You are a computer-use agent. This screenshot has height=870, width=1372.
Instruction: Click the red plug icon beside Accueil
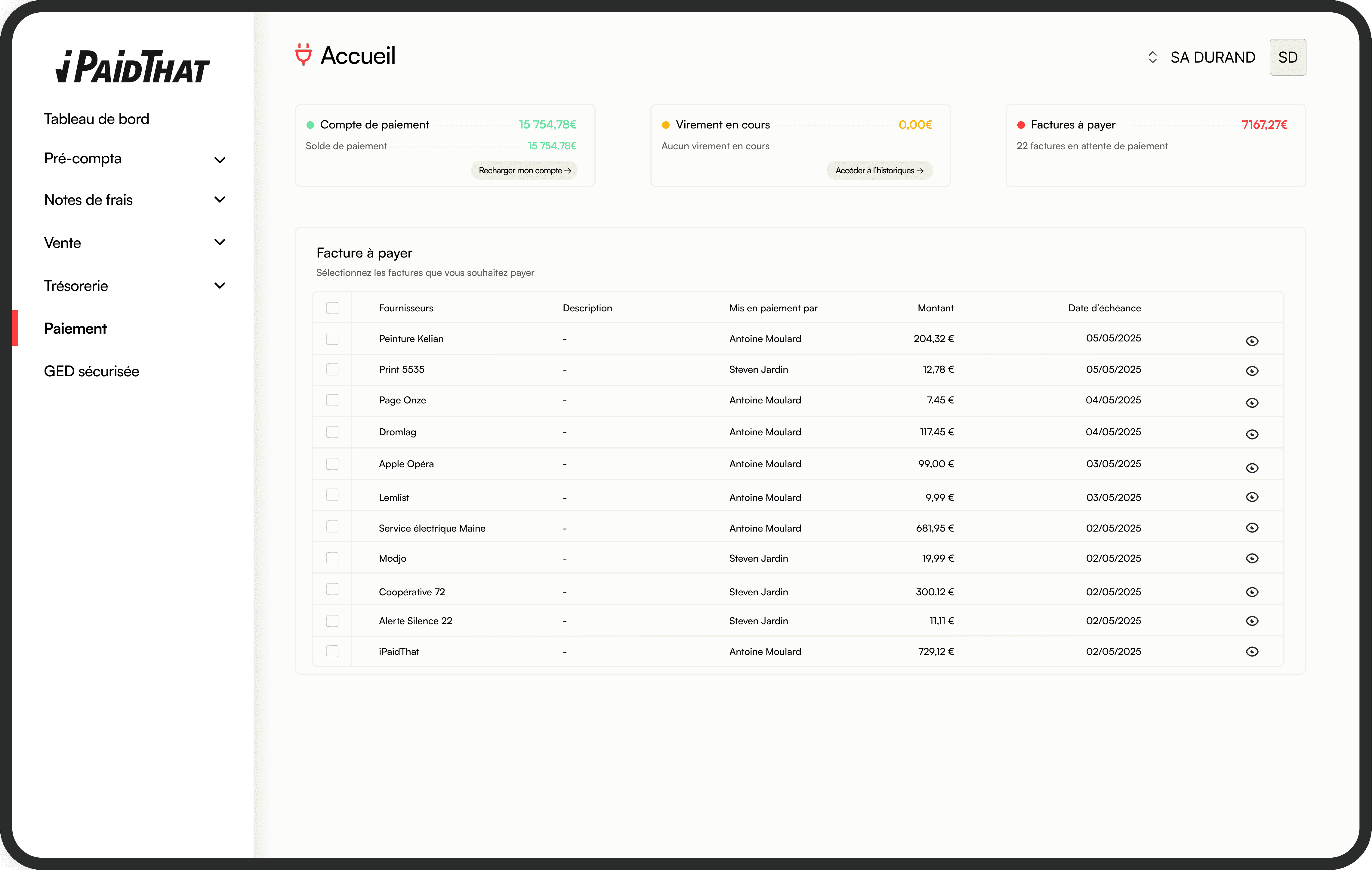coord(303,55)
